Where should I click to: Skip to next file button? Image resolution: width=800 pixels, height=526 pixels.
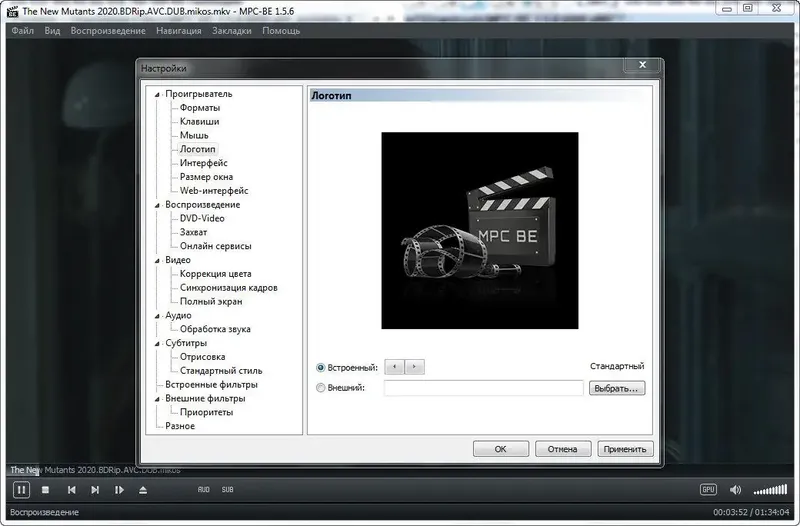point(95,490)
